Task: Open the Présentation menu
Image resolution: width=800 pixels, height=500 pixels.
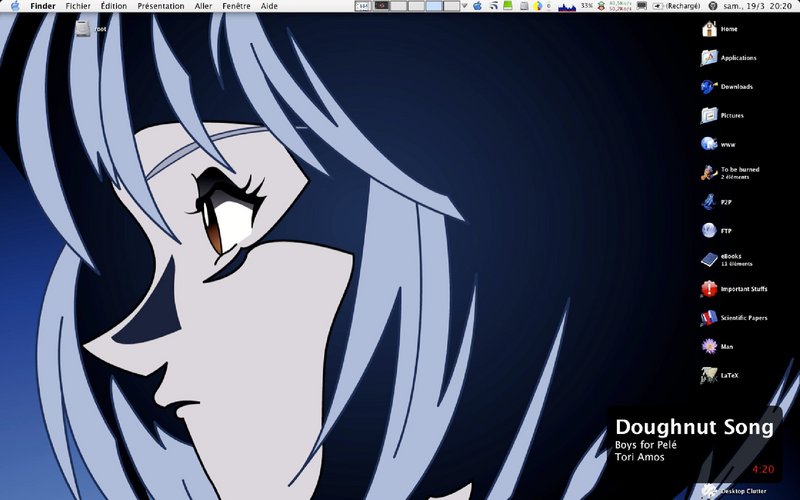Action: point(161,6)
